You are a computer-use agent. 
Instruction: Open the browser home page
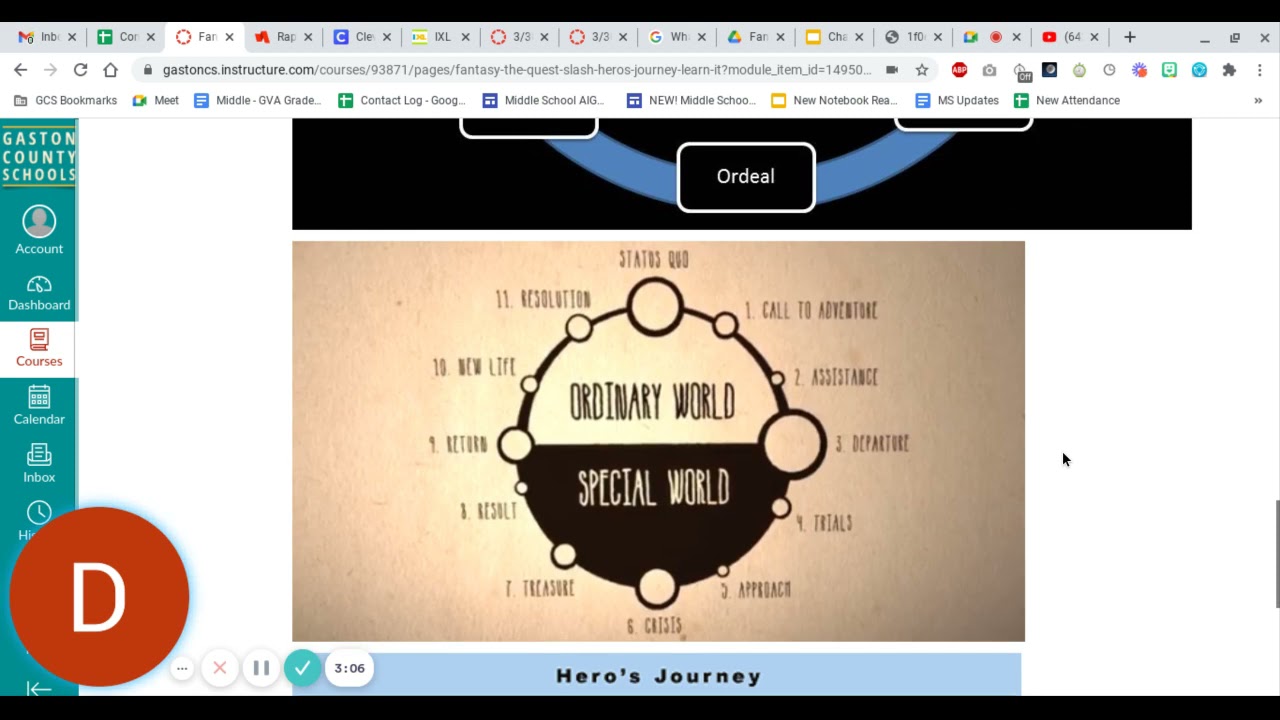pos(110,70)
